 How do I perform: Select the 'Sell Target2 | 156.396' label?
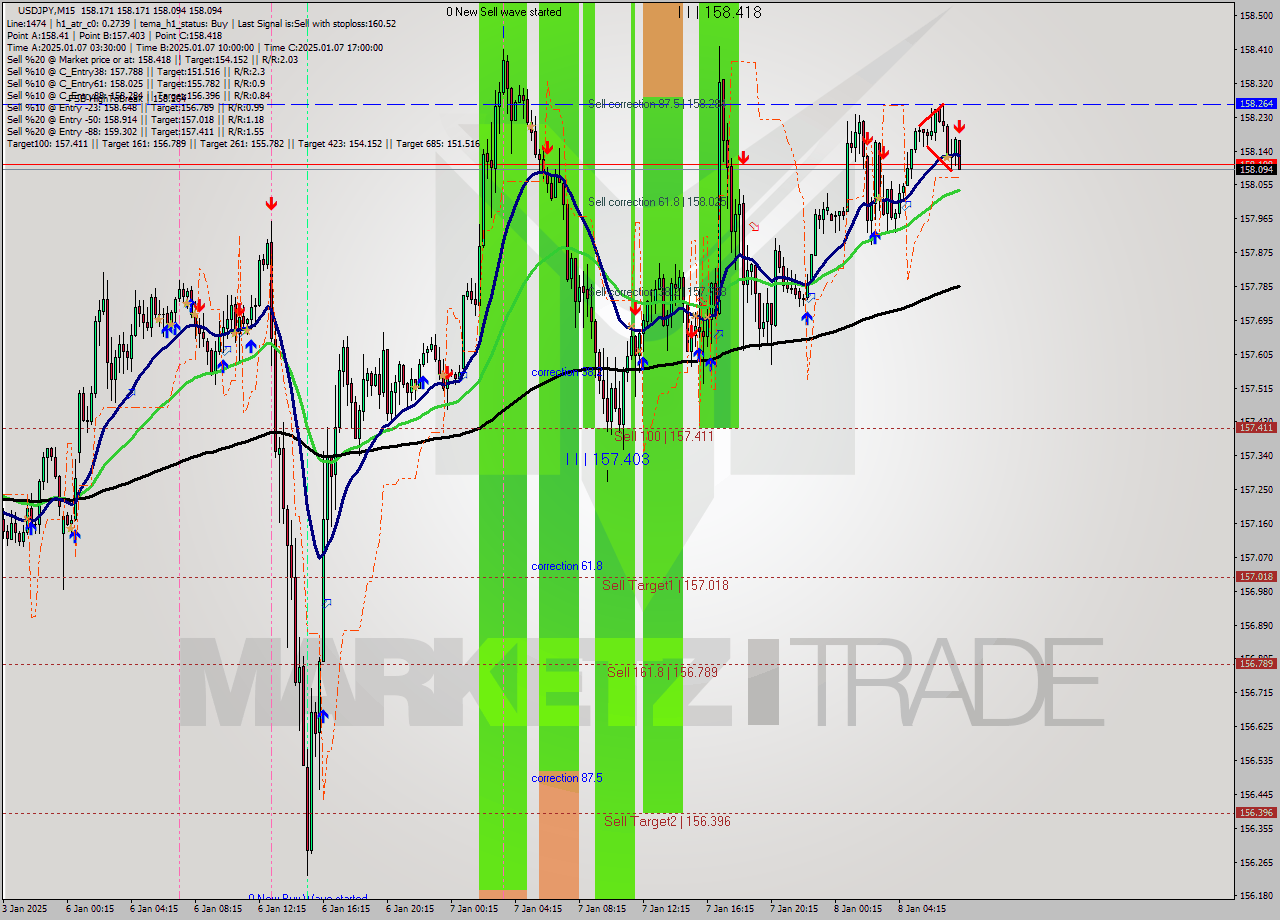coord(667,821)
